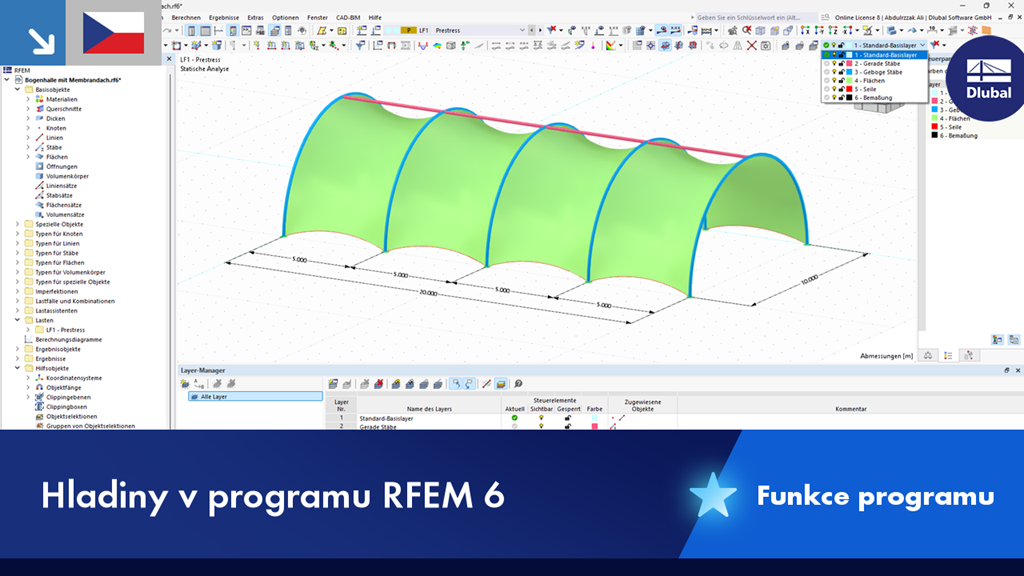This screenshot has width=1024, height=576.
Task: Toggle the lock icon for Standard-Basislayer
Action: [x=567, y=418]
